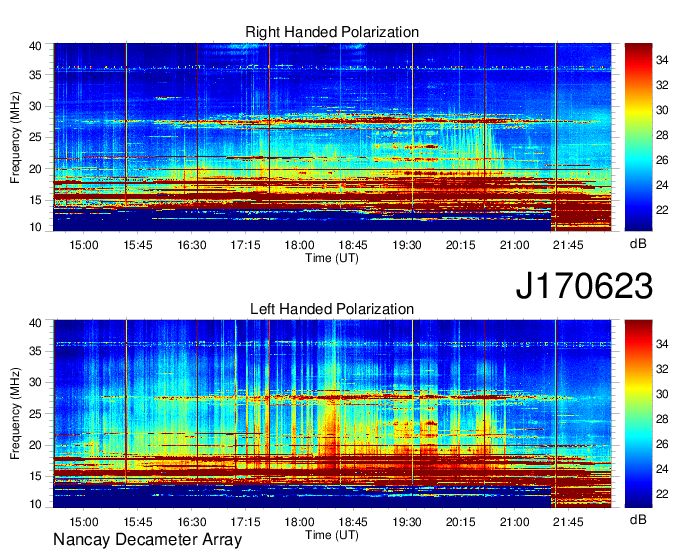
Task: Click the "Frequency (MHz)" axis label of Right Handed plot
Action: pyautogui.click(x=15, y=137)
